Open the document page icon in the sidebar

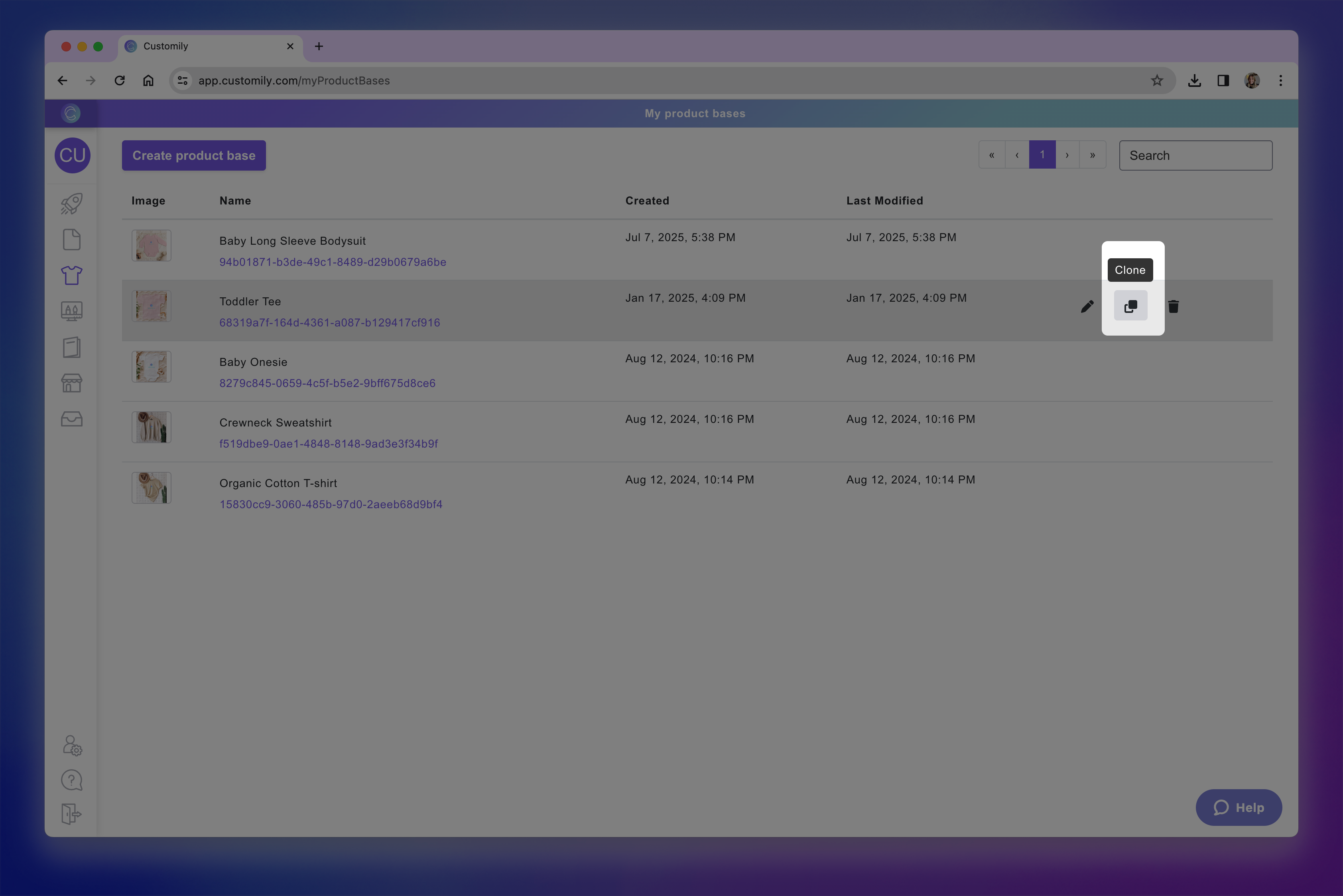(71, 240)
